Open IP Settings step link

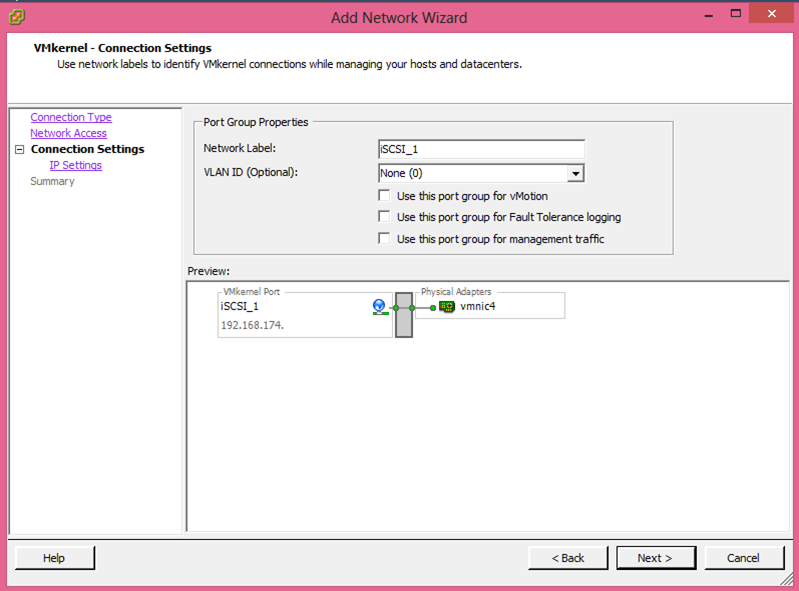(75, 165)
